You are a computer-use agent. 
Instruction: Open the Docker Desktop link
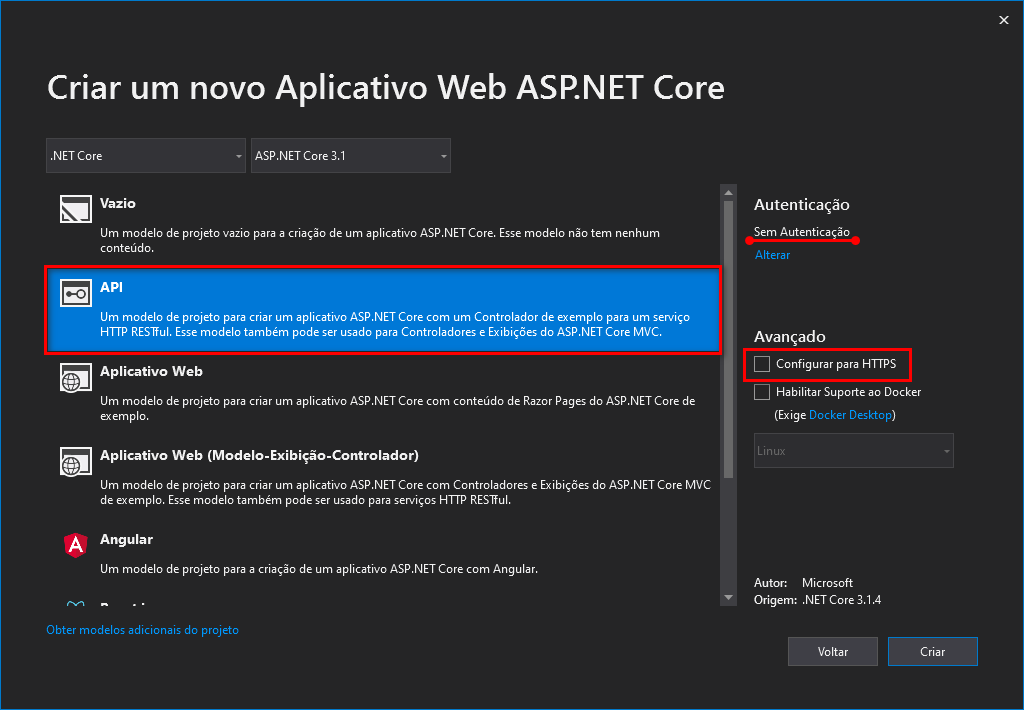(x=850, y=414)
